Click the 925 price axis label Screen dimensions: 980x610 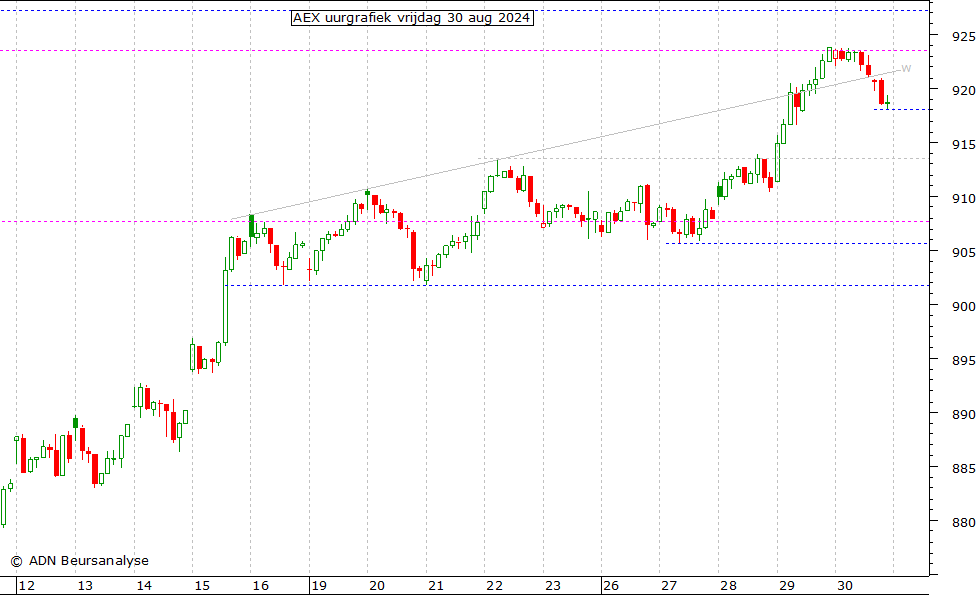(963, 36)
